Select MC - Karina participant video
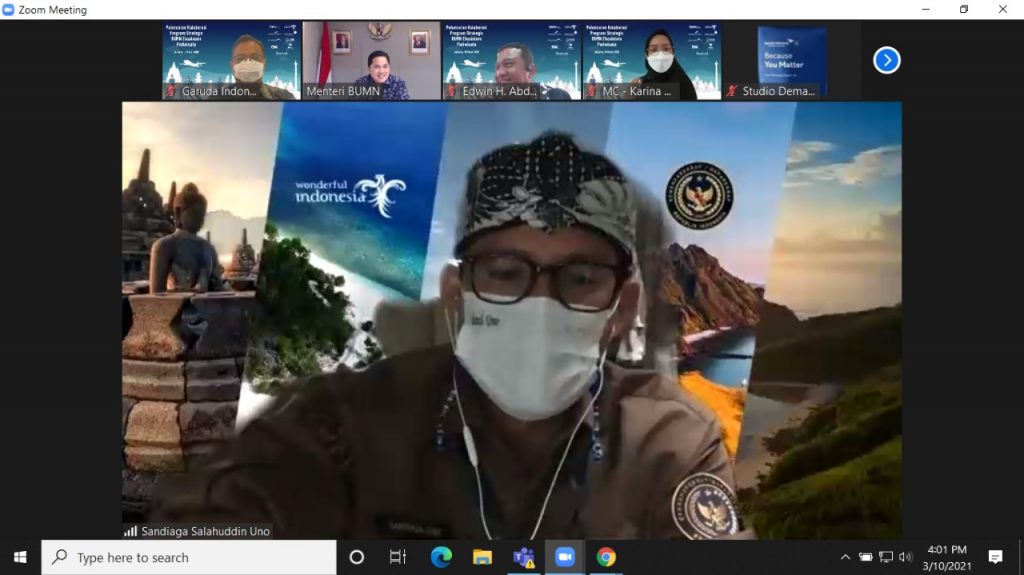Screen dimensions: 1024x575 tap(651, 61)
